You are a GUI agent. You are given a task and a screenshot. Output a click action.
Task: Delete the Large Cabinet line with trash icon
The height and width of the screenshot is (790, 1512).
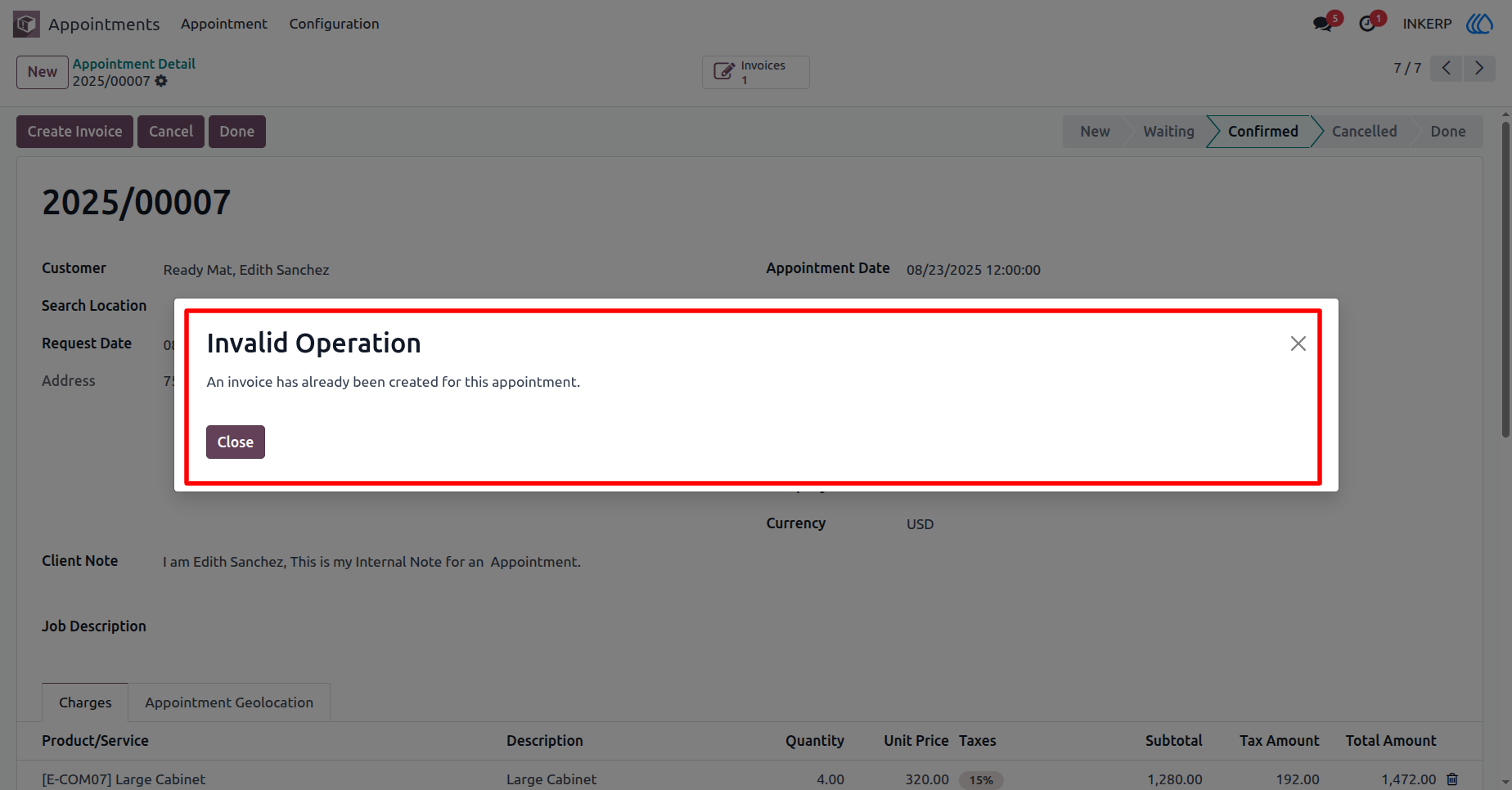coord(1452,779)
